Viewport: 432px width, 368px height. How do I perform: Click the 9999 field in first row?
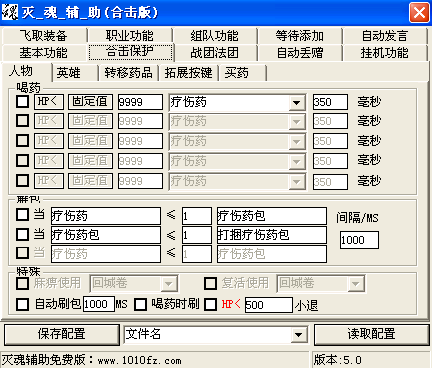(140, 102)
